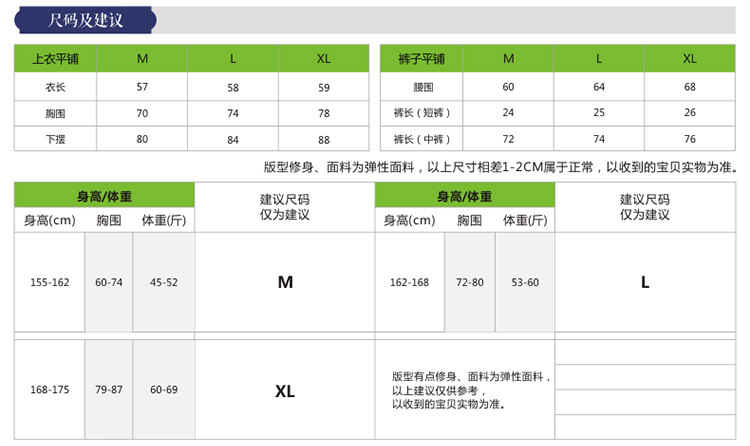Screen dimensions: 750x446
Task: Select the 下摆 XL value 88
Action: click(324, 140)
